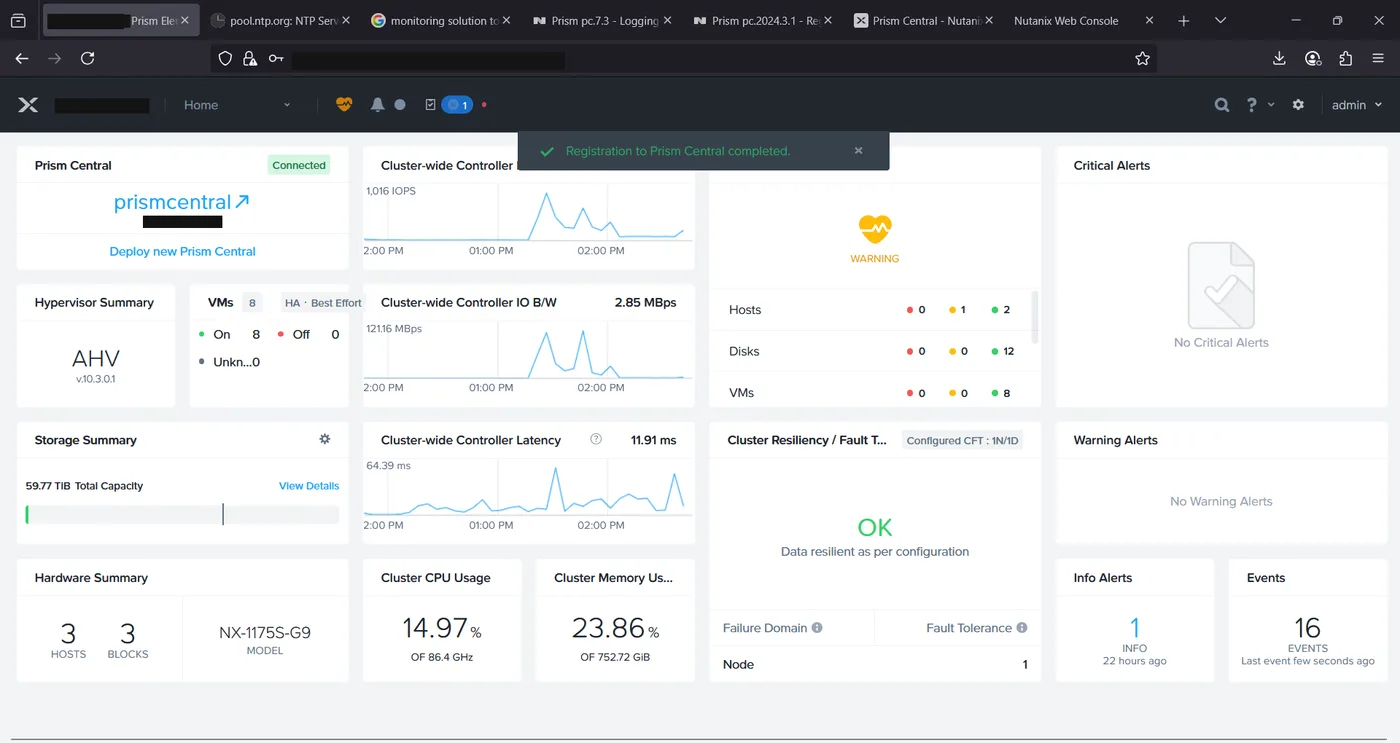
Task: Click the running tasks count badge
Action: (457, 104)
